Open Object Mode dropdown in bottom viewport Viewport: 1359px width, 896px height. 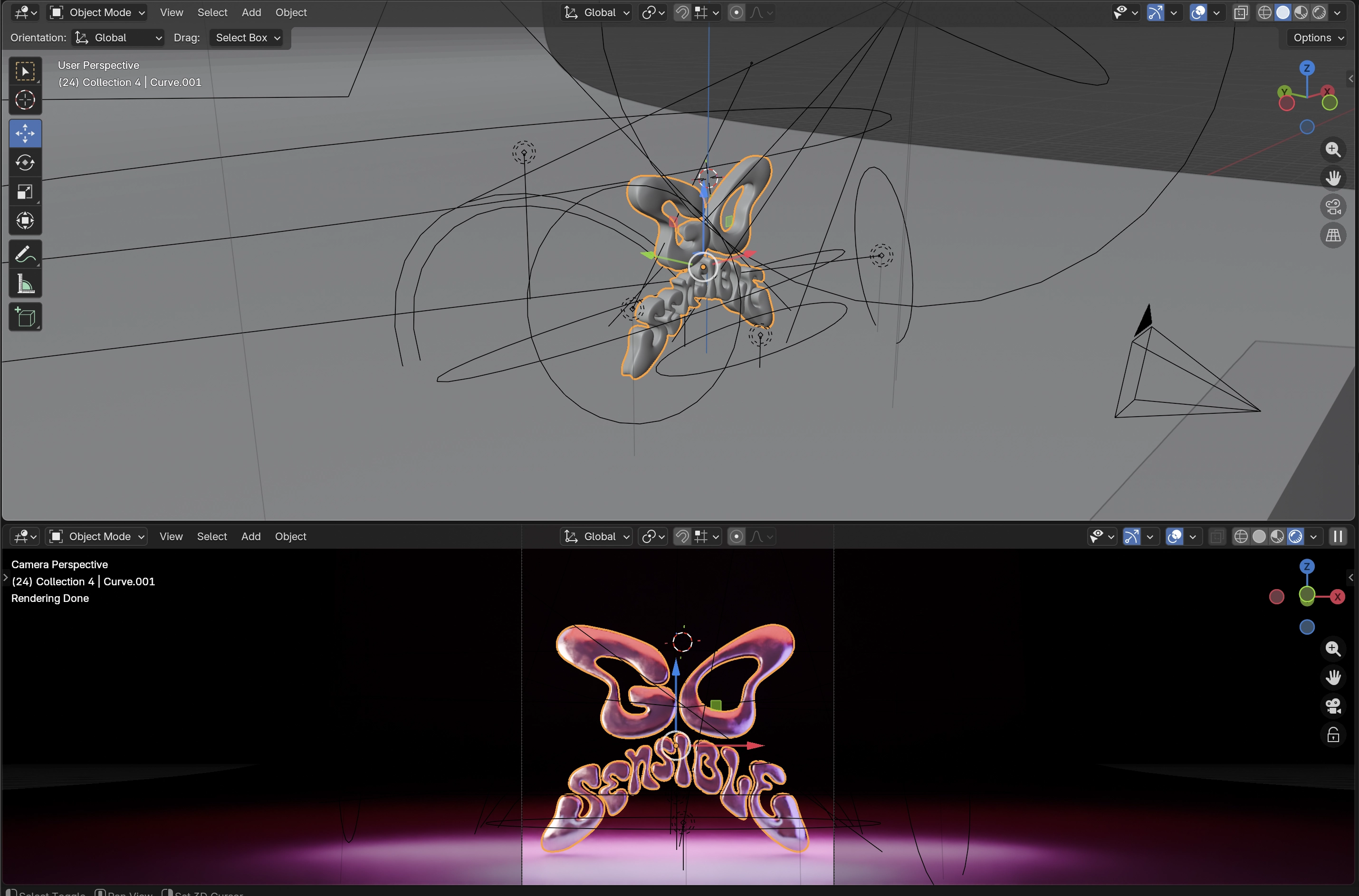tap(96, 536)
